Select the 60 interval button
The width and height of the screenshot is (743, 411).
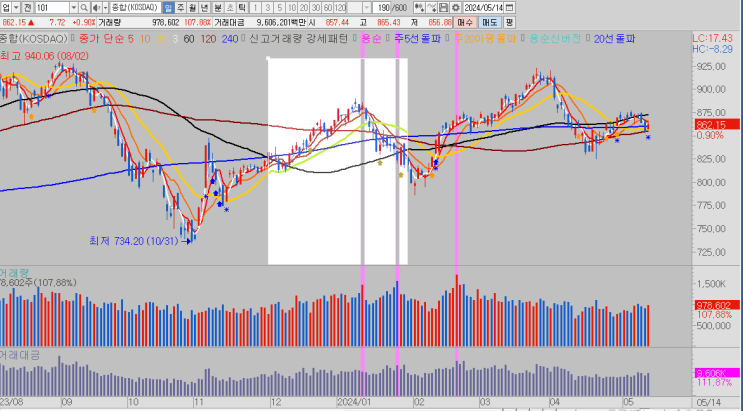(x=327, y=8)
